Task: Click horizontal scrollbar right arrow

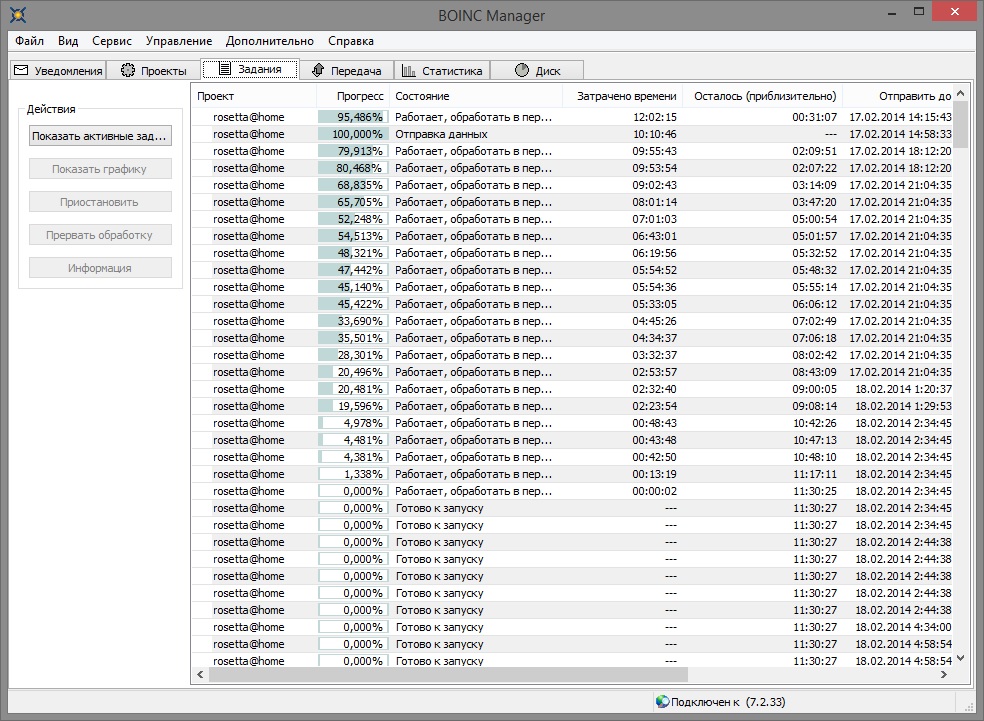Action: pos(944,675)
